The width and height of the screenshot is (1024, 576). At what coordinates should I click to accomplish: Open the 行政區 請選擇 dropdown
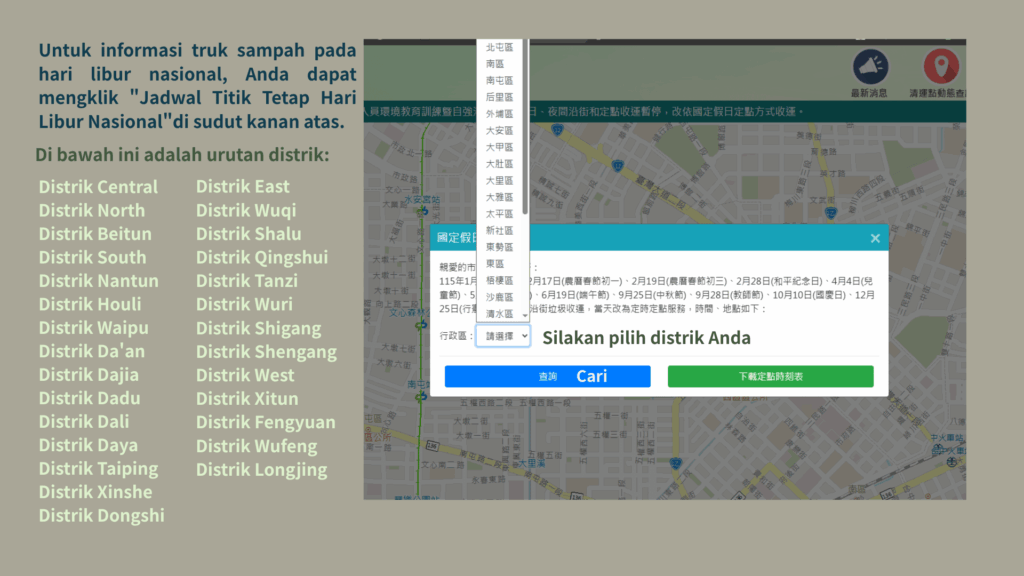tap(503, 336)
